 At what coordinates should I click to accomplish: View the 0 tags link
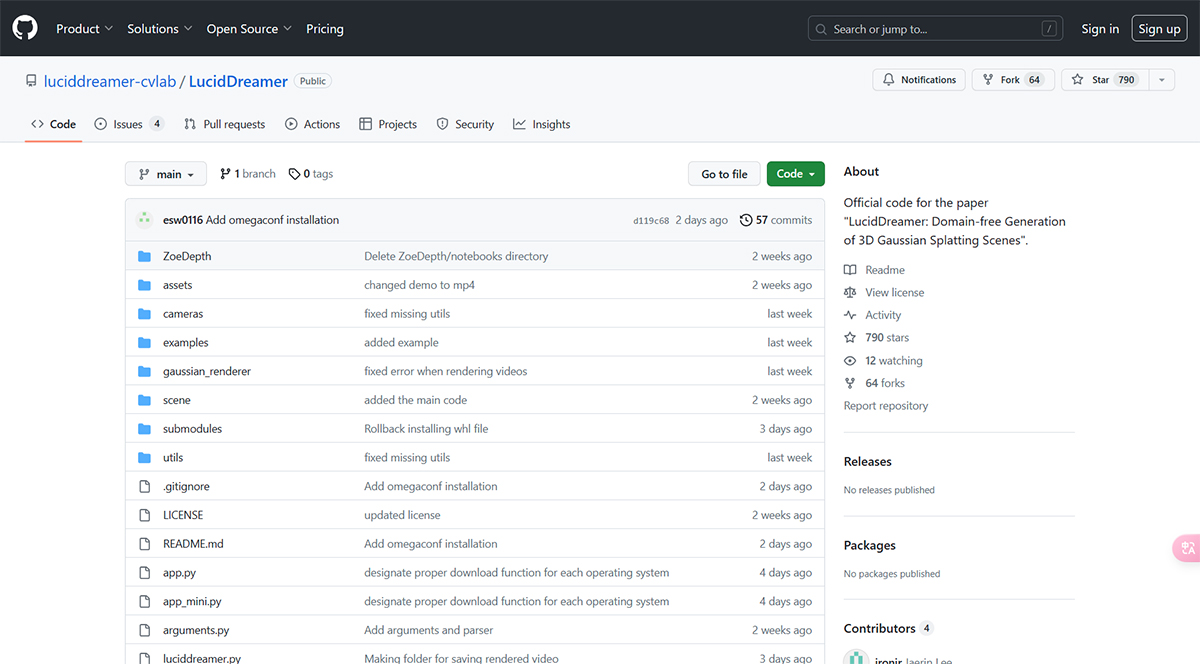point(311,174)
